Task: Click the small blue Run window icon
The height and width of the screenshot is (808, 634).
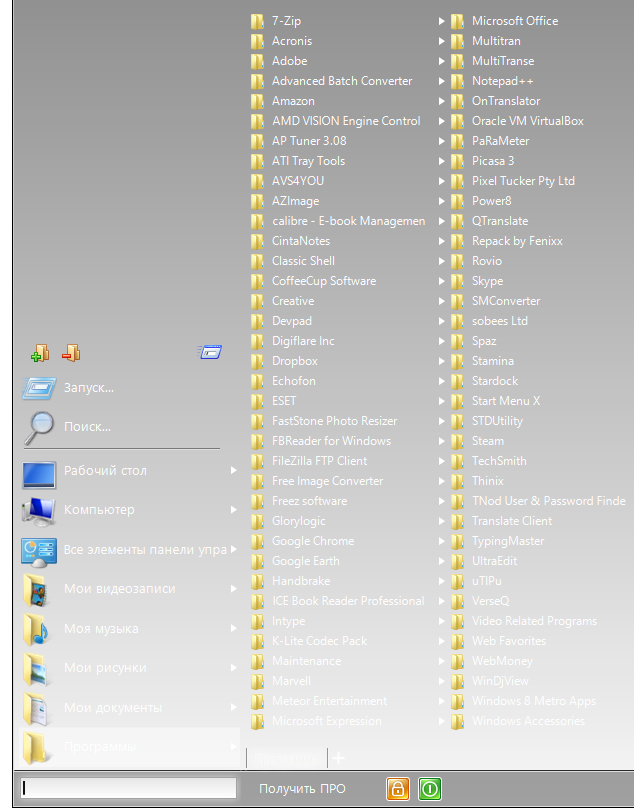Action: (210, 352)
